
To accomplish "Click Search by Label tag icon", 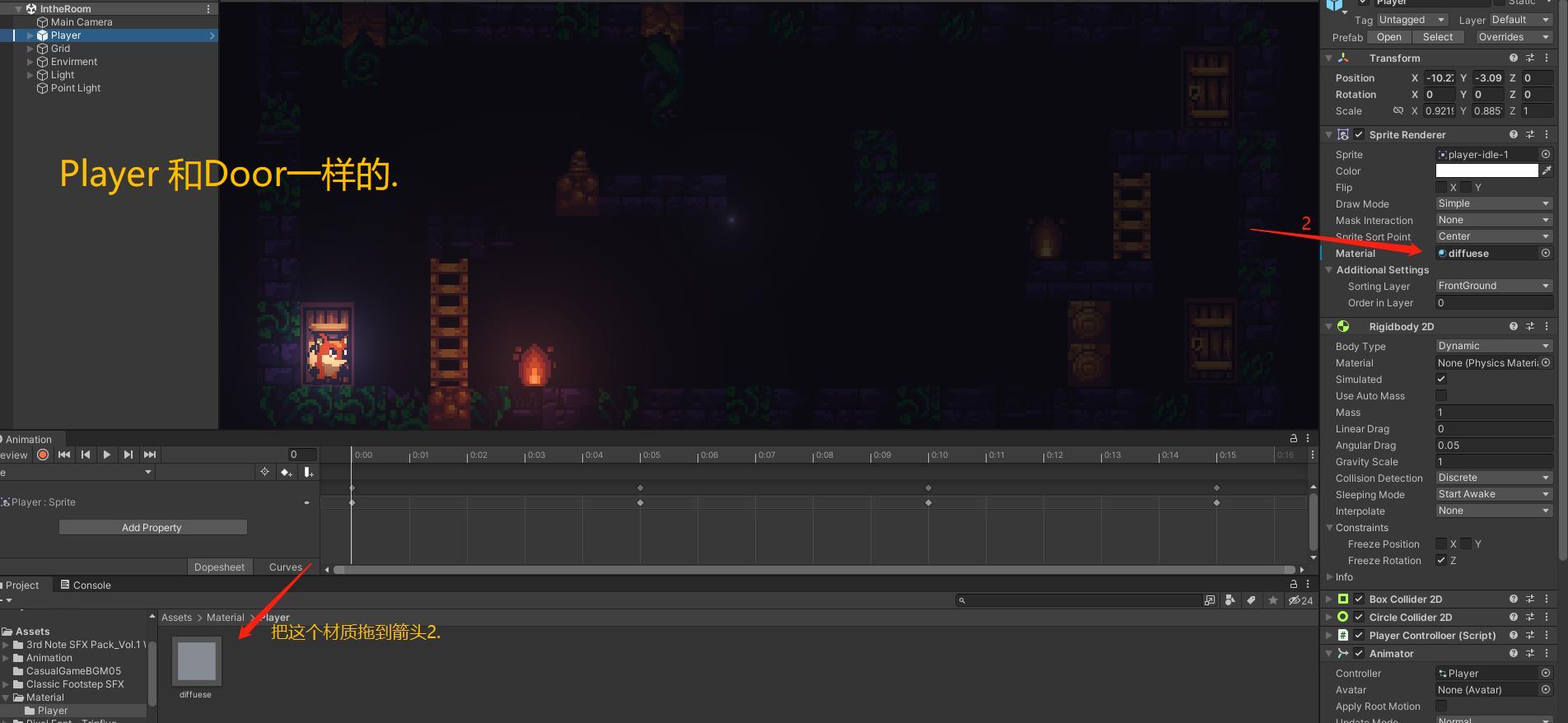I will 1252,600.
